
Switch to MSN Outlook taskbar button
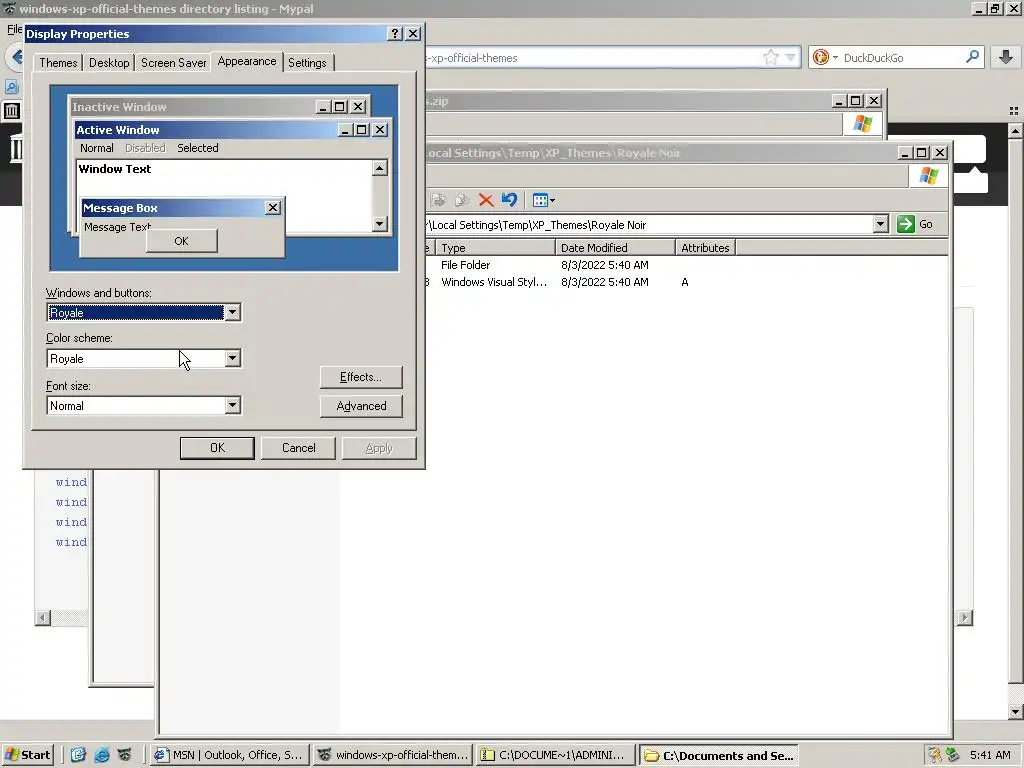[229, 755]
